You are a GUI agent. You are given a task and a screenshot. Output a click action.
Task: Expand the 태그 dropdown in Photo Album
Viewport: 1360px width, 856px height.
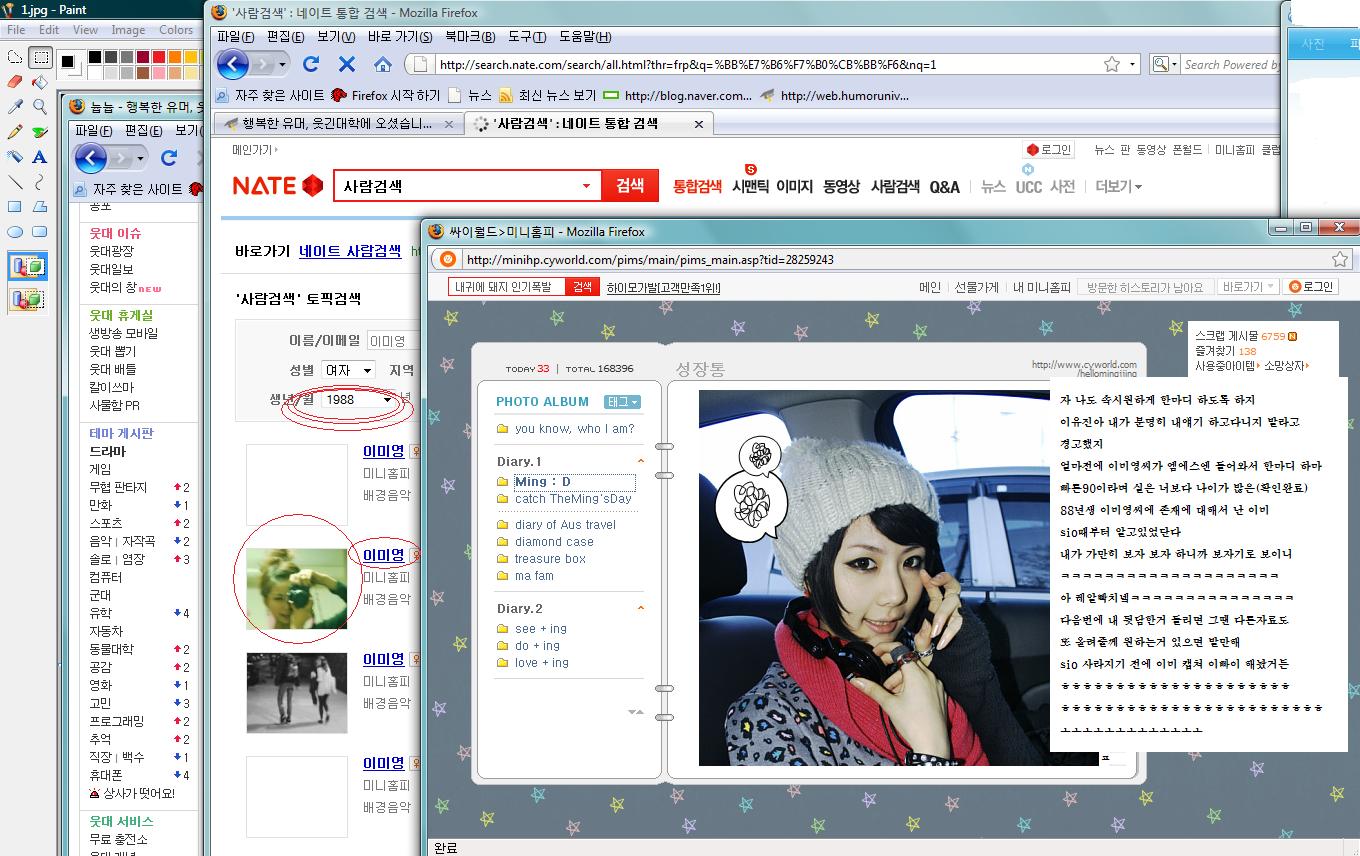(x=622, y=402)
